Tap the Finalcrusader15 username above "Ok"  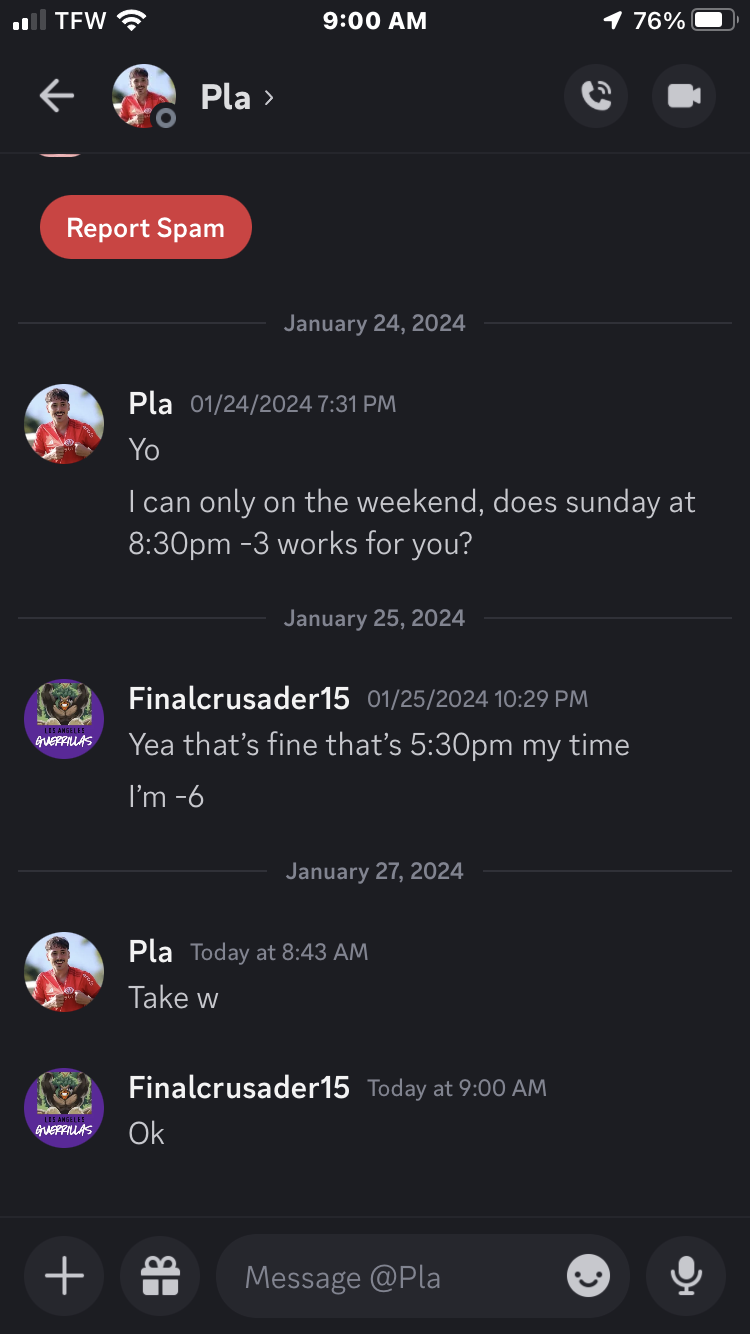coord(239,1088)
